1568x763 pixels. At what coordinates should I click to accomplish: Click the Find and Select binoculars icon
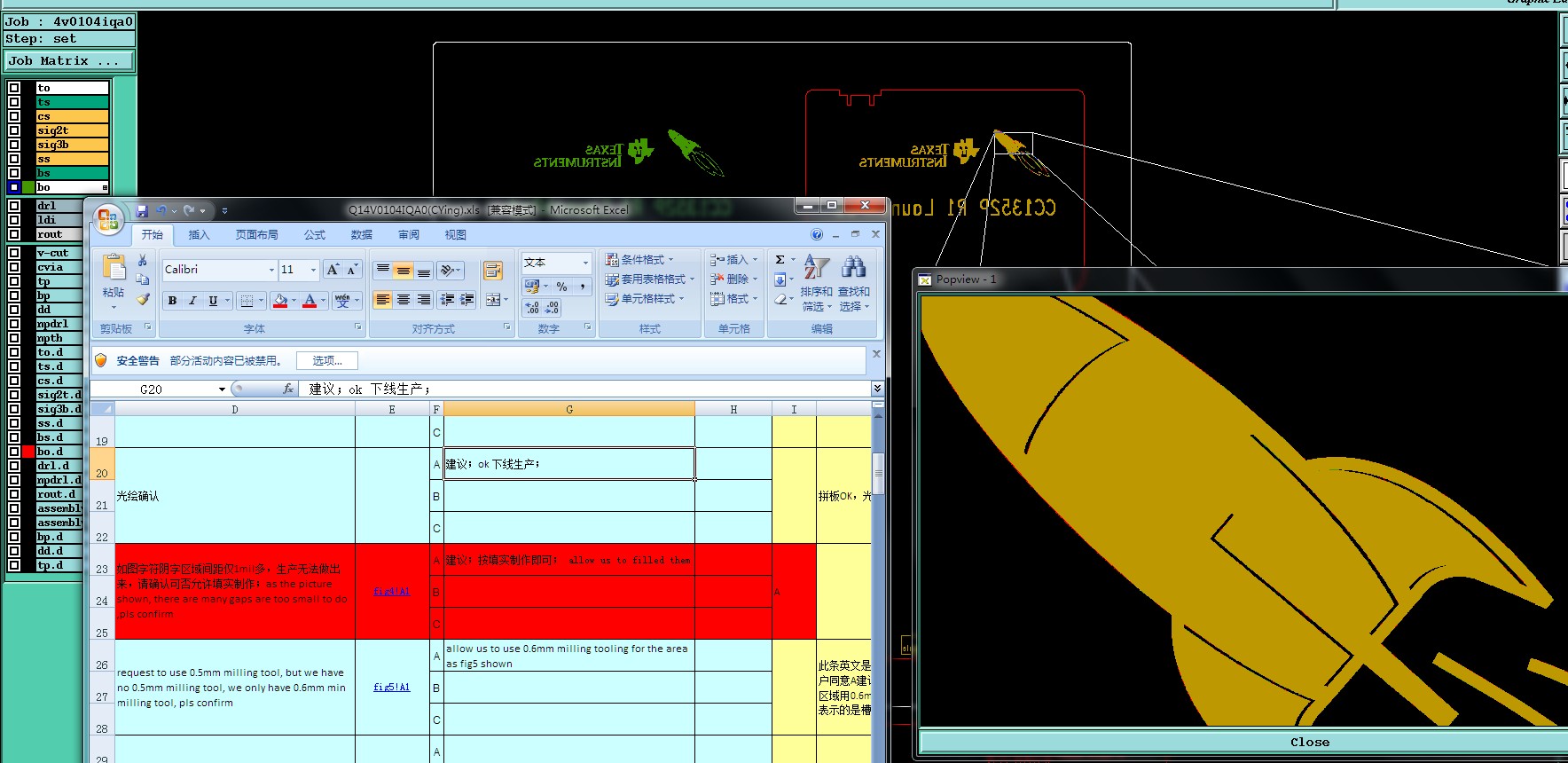[x=853, y=267]
